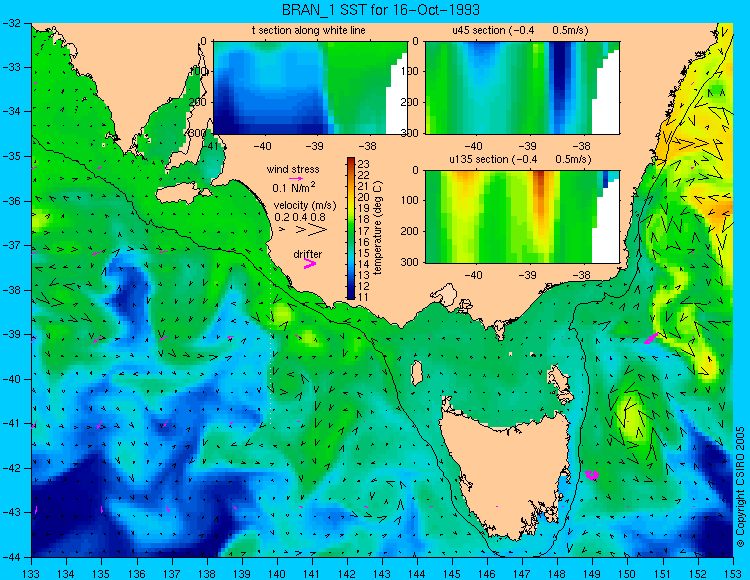Select the CSIRO 2005 copyright text
Viewport: 750px width, 580px height.
pyautogui.click(x=740, y=487)
